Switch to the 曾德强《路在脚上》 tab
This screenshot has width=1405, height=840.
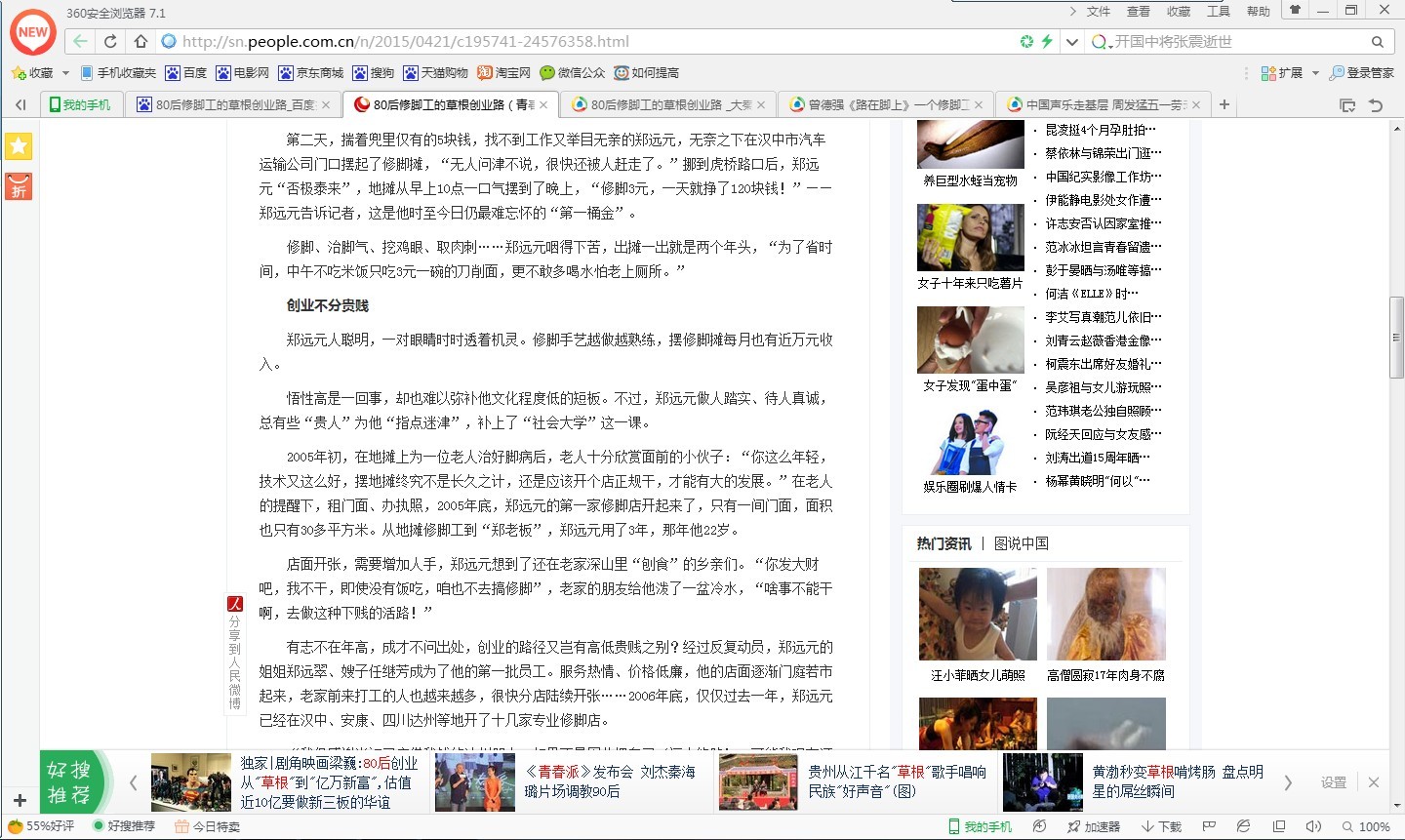click(x=886, y=104)
